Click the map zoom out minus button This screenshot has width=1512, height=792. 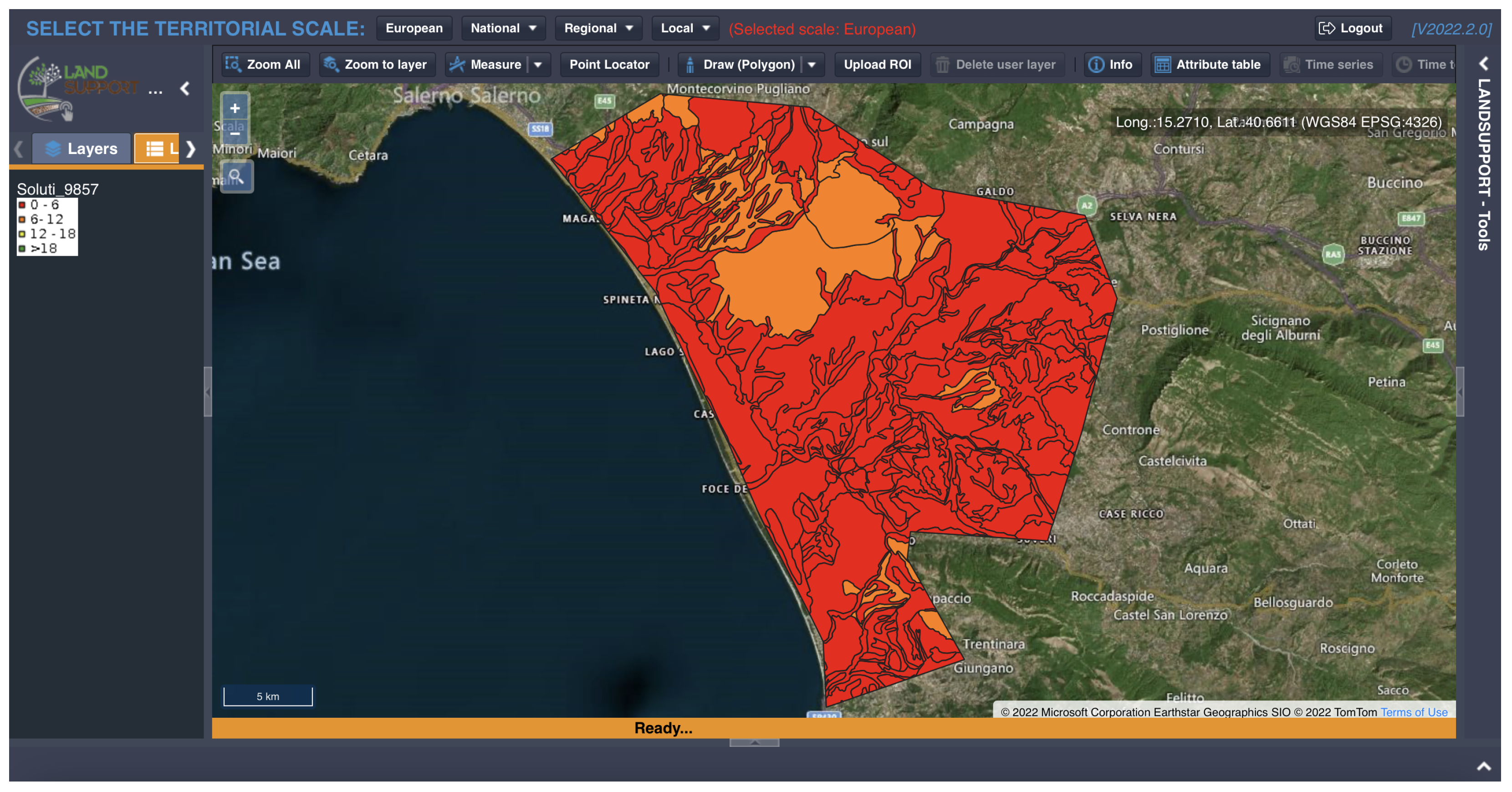pyautogui.click(x=235, y=134)
